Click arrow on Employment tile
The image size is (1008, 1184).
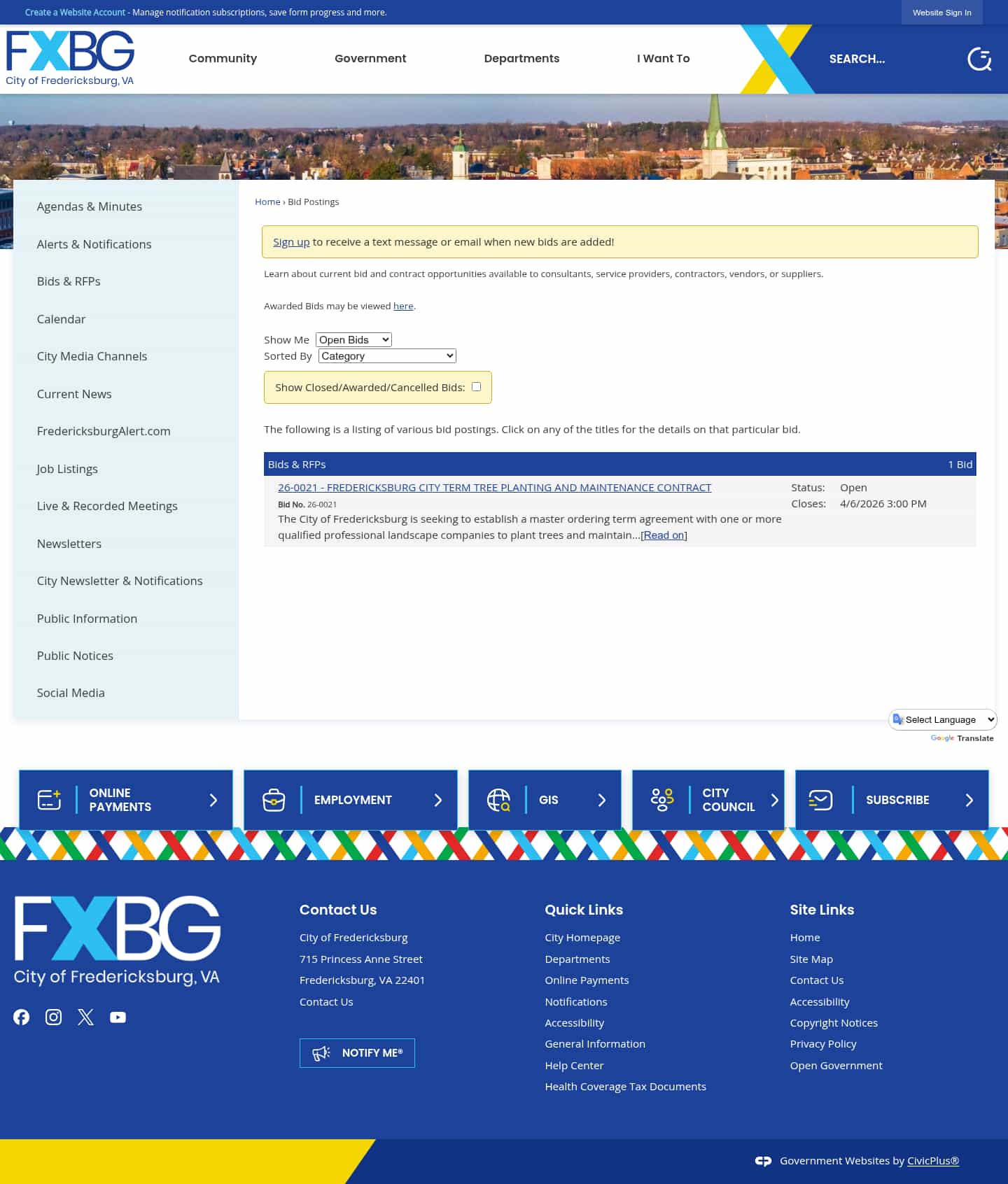438,800
